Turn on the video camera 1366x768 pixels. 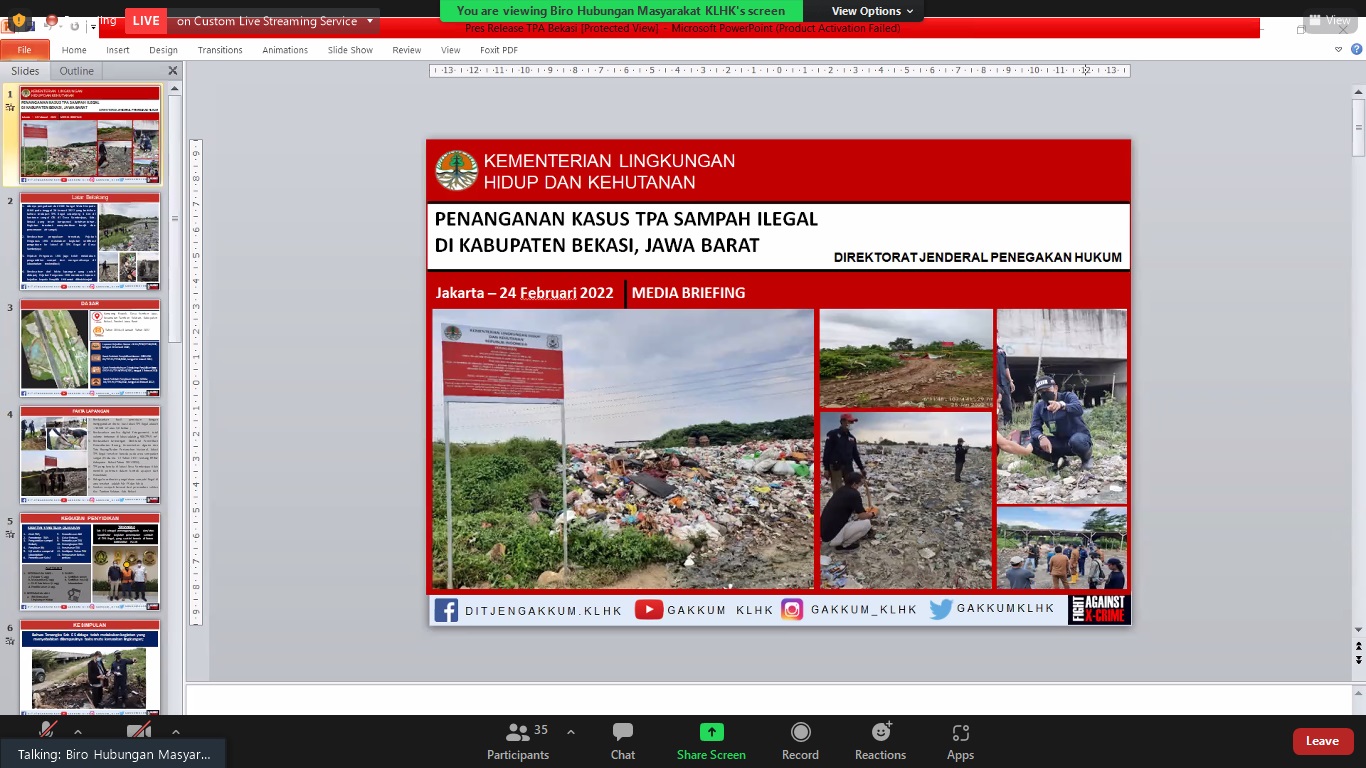139,731
